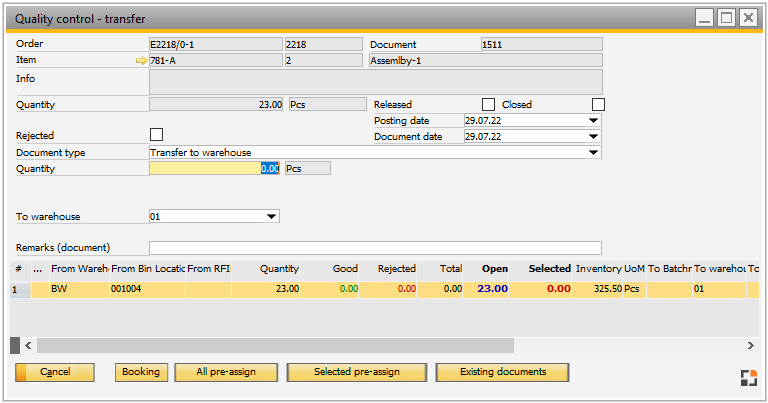Open the Posting date dropdown
Viewport: 768px width, 403px height.
click(594, 121)
